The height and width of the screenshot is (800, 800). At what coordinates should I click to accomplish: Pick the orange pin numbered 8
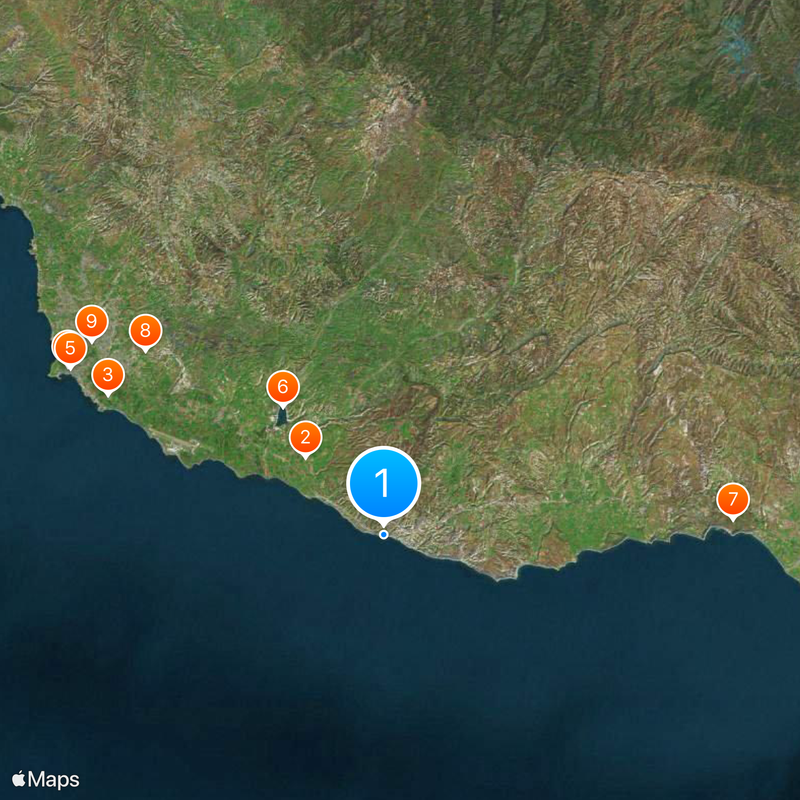click(145, 331)
